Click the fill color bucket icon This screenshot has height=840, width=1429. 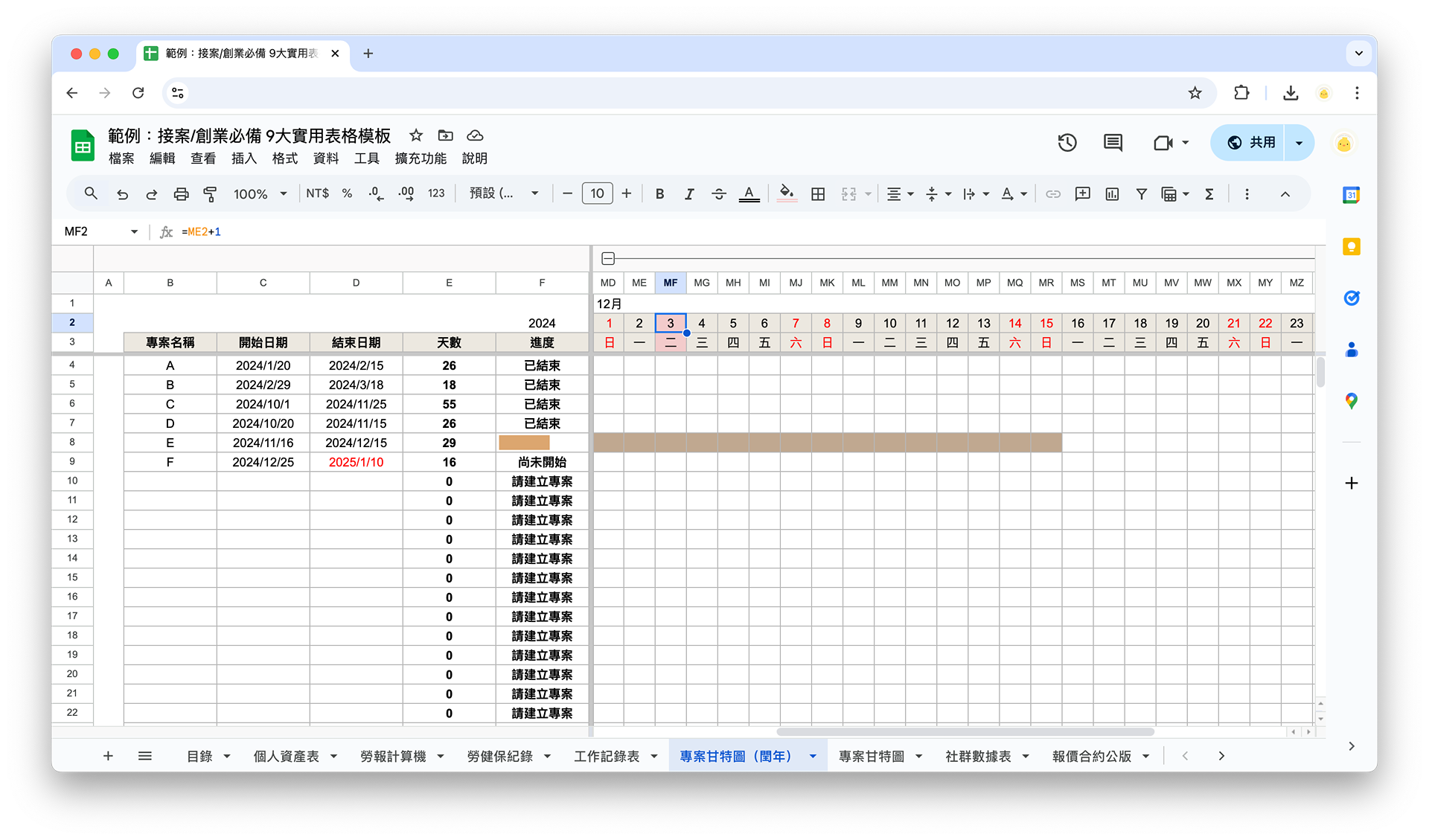point(786,193)
